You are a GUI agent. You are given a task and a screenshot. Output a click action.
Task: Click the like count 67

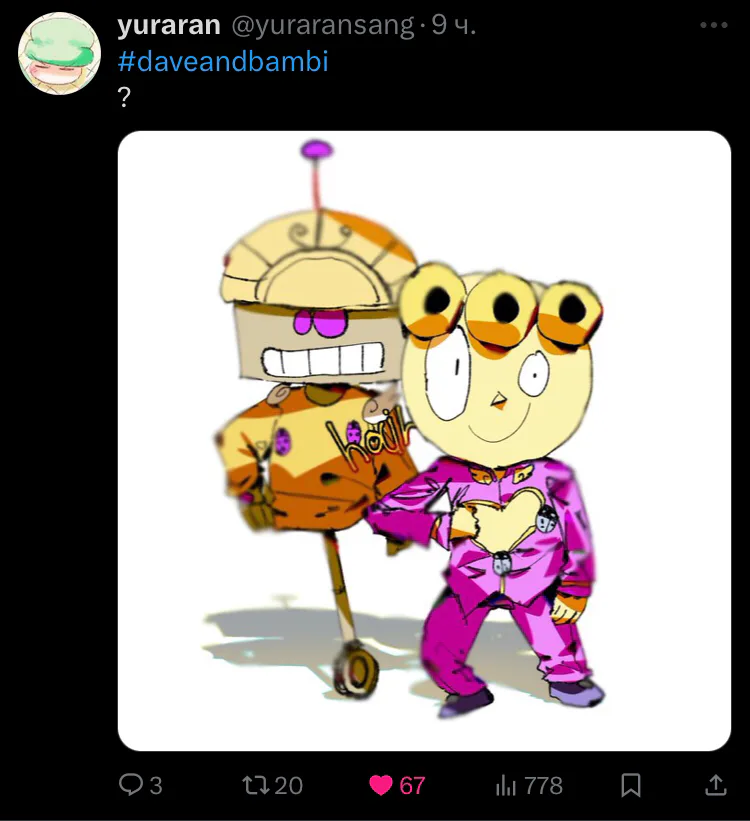pos(412,785)
